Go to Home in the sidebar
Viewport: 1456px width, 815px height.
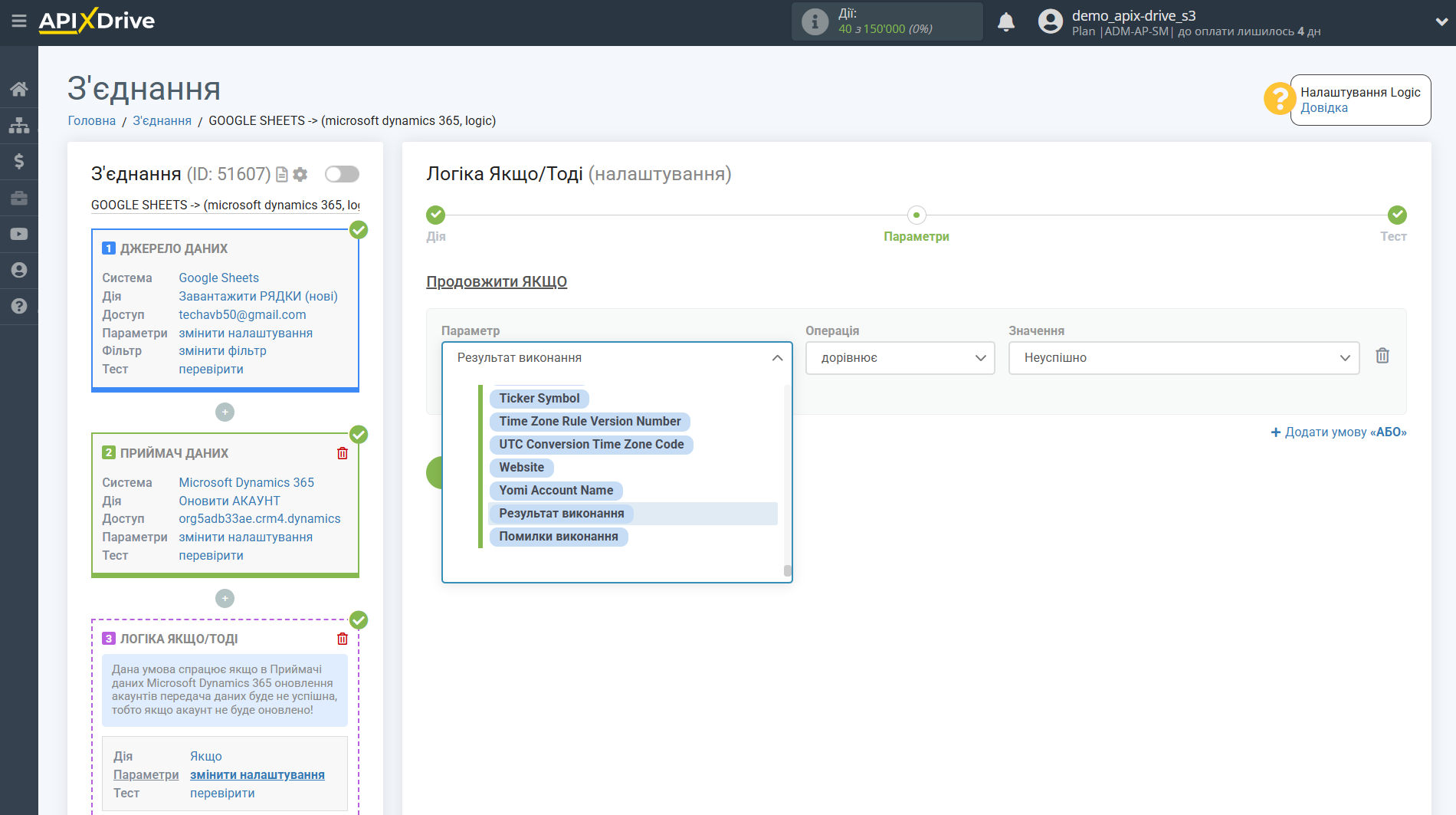19,89
